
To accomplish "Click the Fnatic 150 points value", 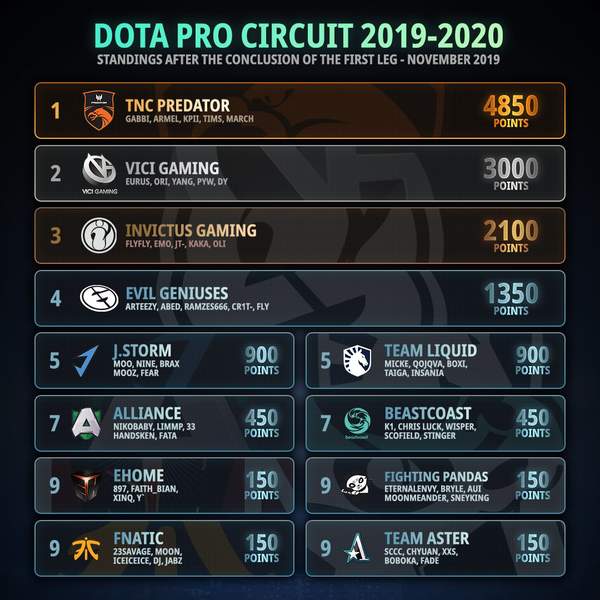I will coord(262,548).
